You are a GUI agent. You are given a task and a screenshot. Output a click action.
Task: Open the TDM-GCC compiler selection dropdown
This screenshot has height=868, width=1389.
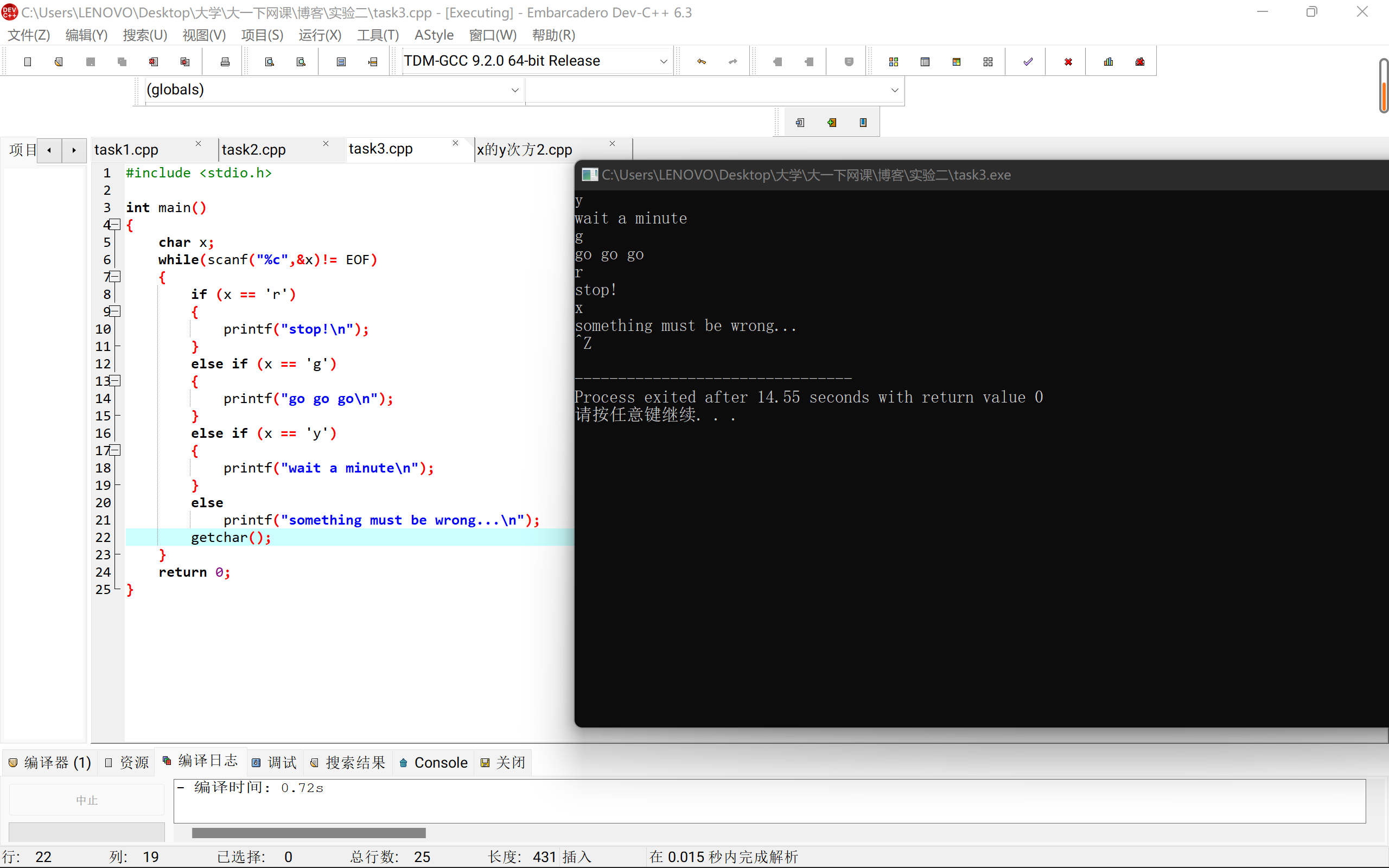663,61
